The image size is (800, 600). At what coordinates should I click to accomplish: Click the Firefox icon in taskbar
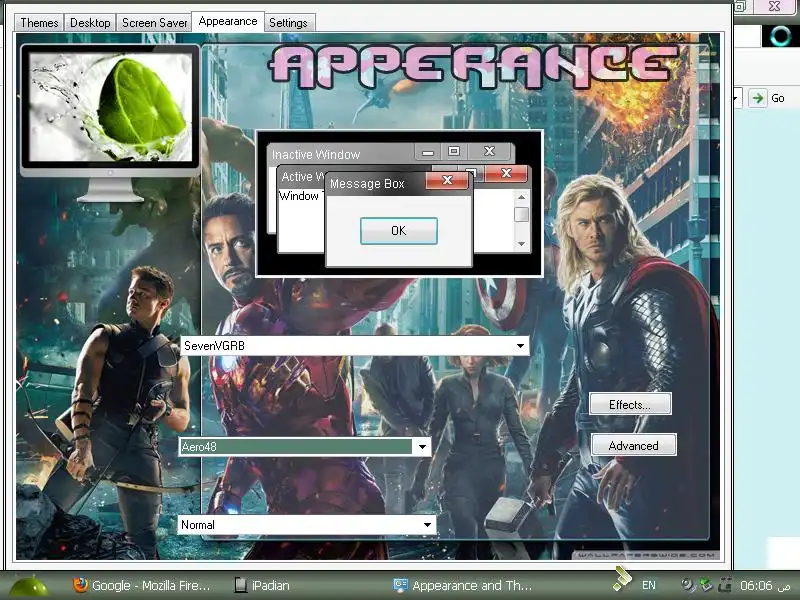pyautogui.click(x=80, y=585)
